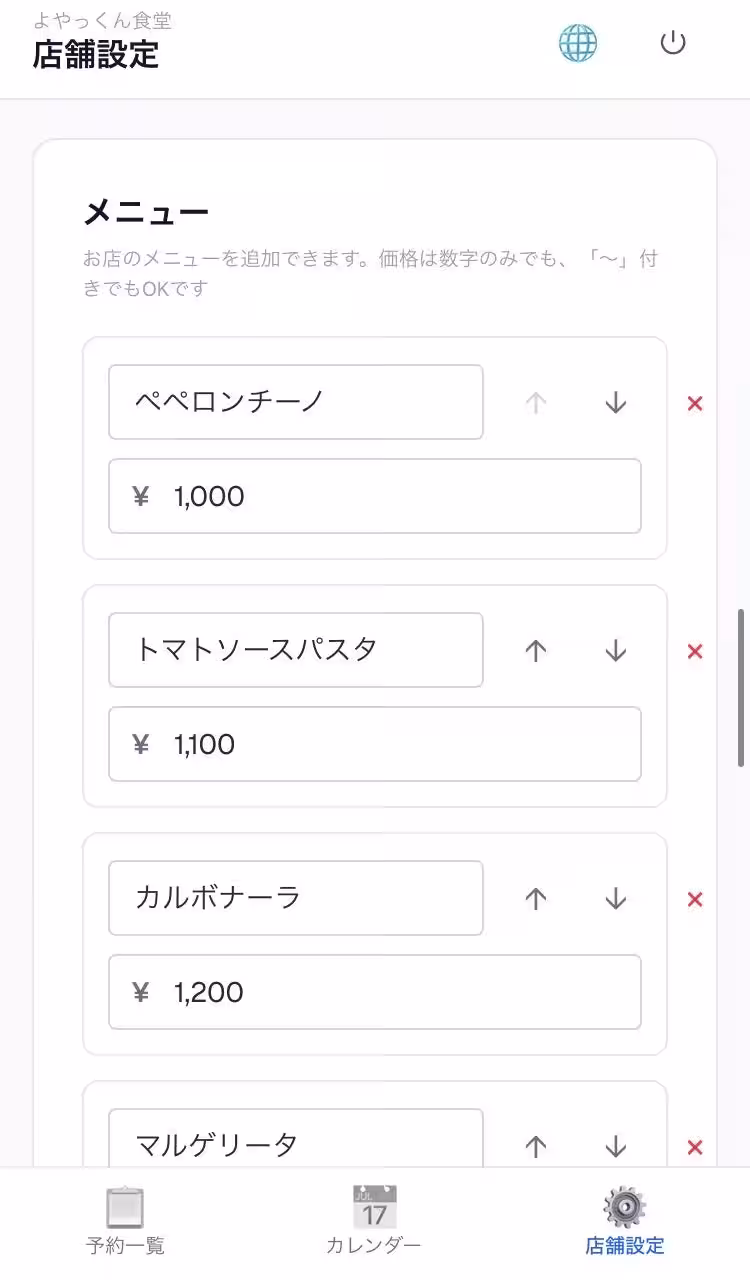This screenshot has width=750, height=1280.
Task: Select the 店舗設定 gear icon
Action: pos(623,1207)
